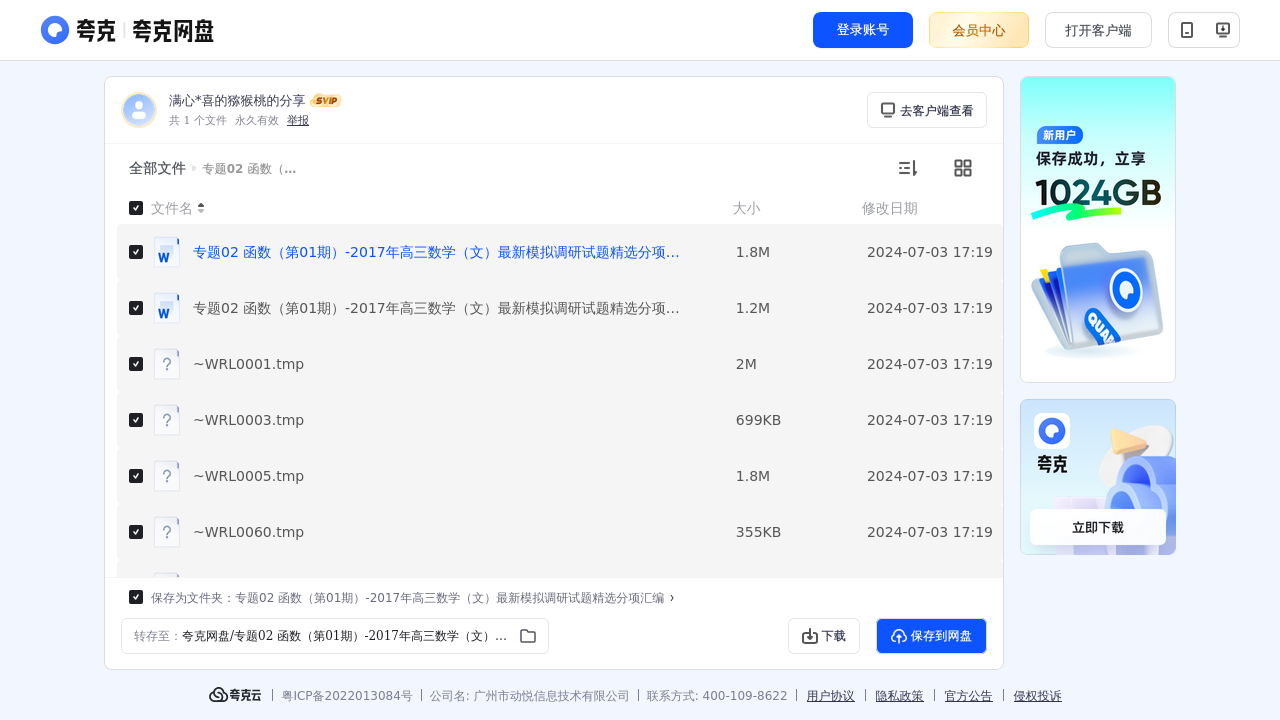Open the 用户协议 footer link
Viewport: 1280px width, 720px height.
(x=831, y=696)
